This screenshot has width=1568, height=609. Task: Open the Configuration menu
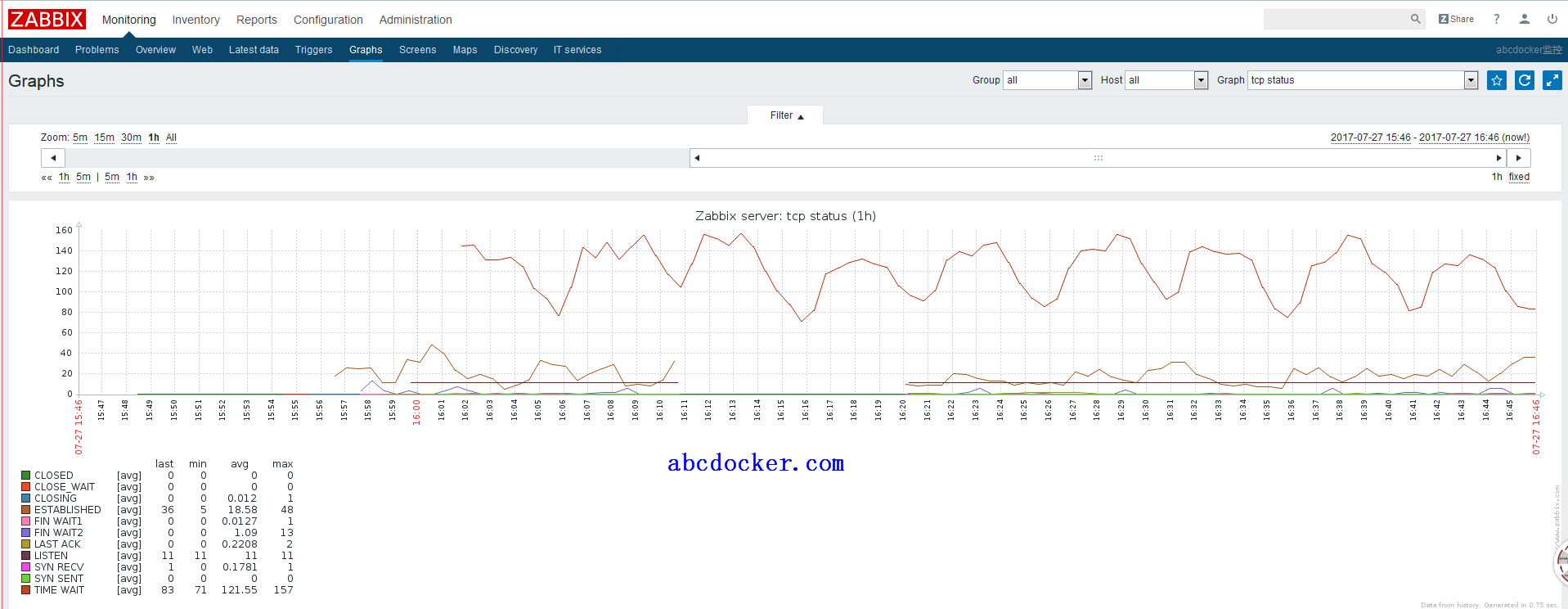point(328,20)
